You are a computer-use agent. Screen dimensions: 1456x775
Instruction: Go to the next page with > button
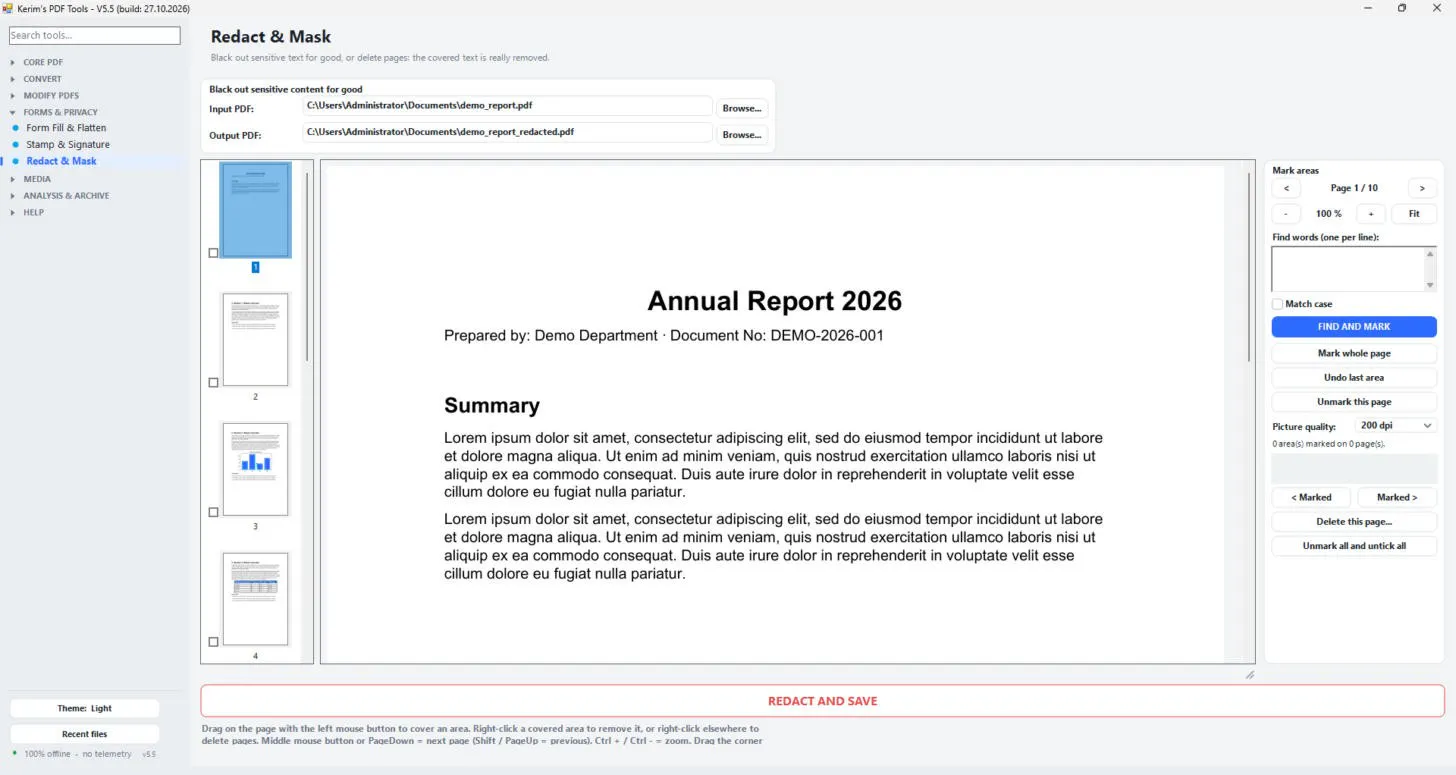pos(1422,188)
